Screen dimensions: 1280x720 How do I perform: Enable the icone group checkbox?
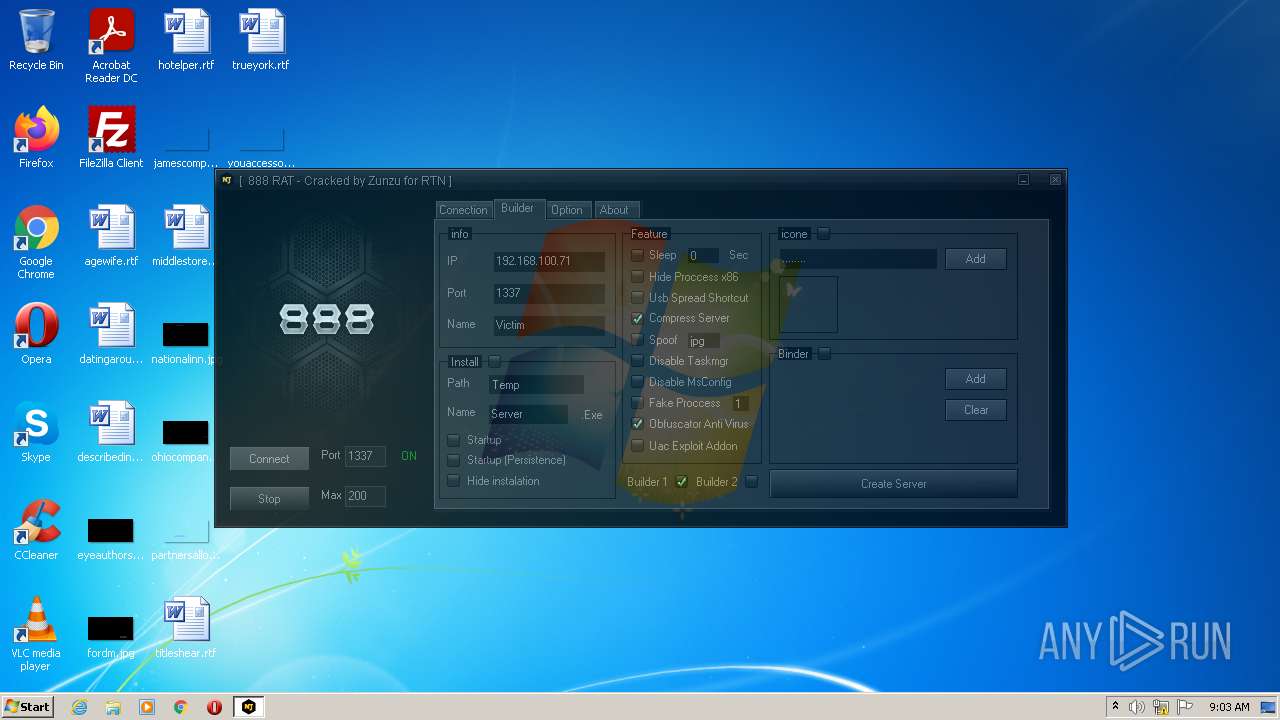[x=824, y=234]
